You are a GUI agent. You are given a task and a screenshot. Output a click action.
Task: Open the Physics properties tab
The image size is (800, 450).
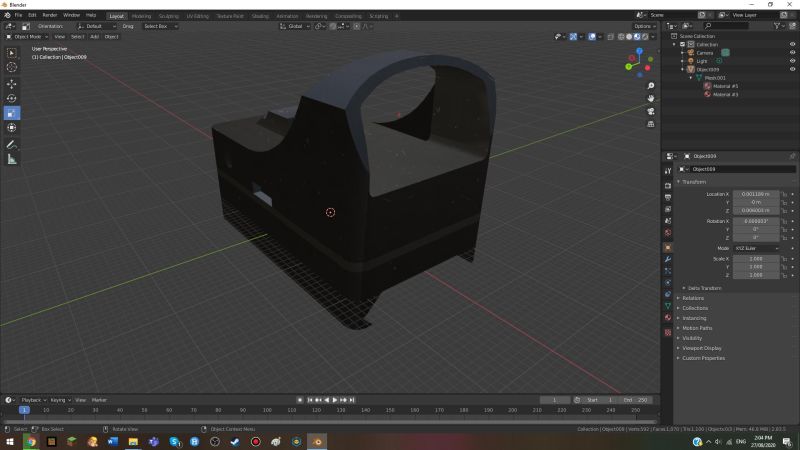[x=668, y=283]
